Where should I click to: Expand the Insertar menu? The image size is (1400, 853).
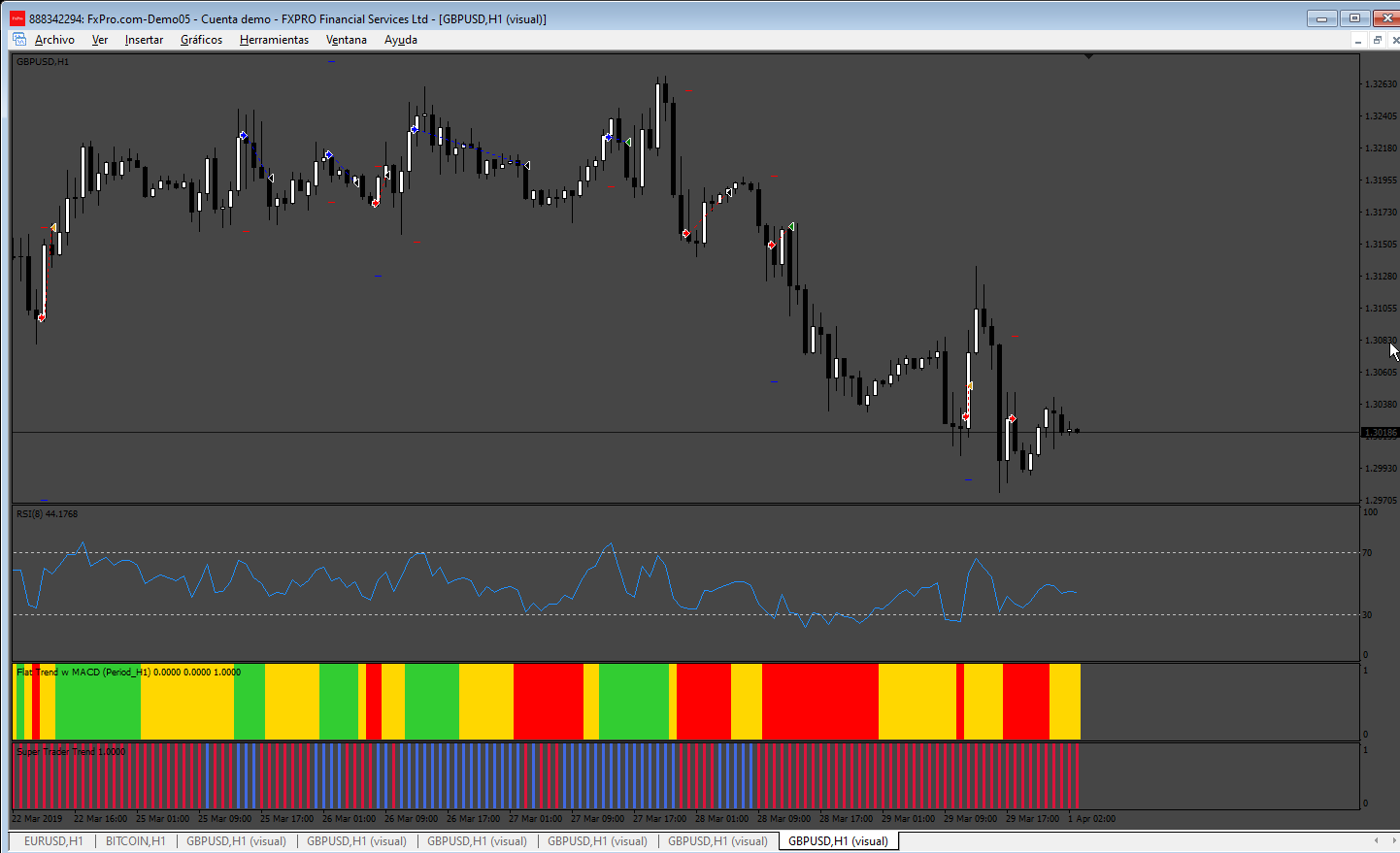point(144,40)
